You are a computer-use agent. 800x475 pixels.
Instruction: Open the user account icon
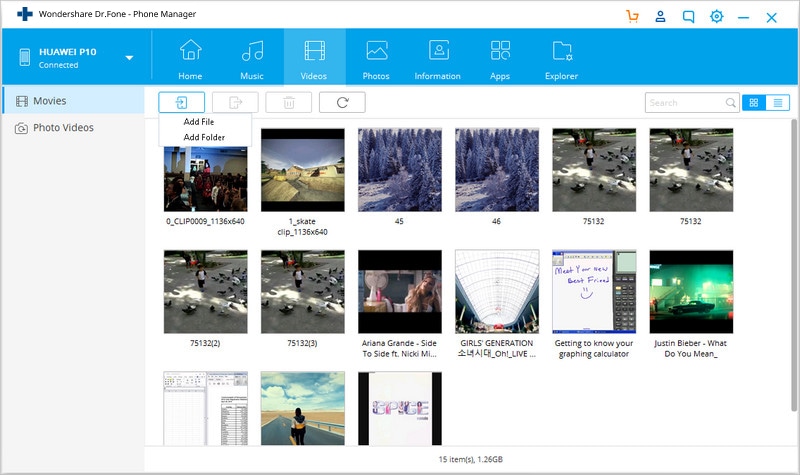coord(660,16)
